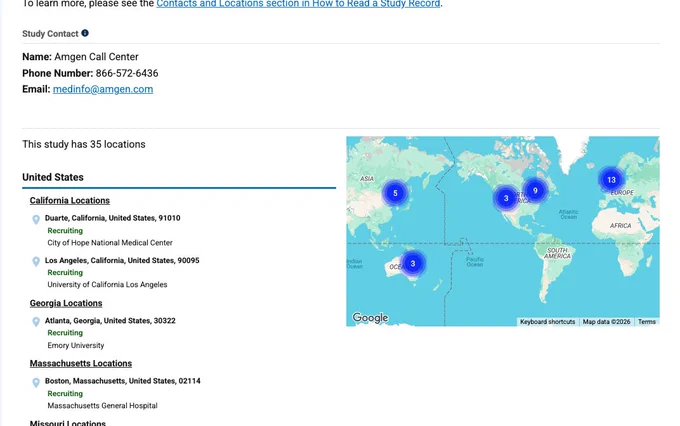This screenshot has width=680, height=426.
Task: Open the map Terms link
Action: (x=647, y=322)
